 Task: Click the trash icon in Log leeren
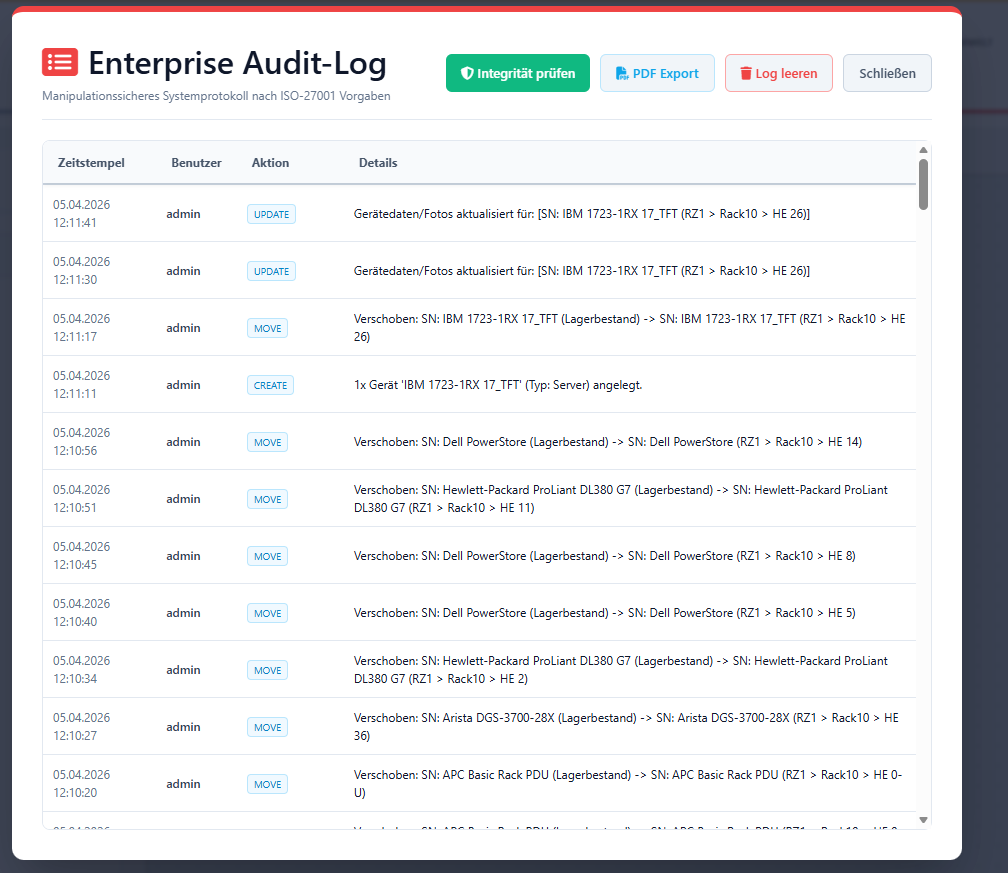point(746,73)
